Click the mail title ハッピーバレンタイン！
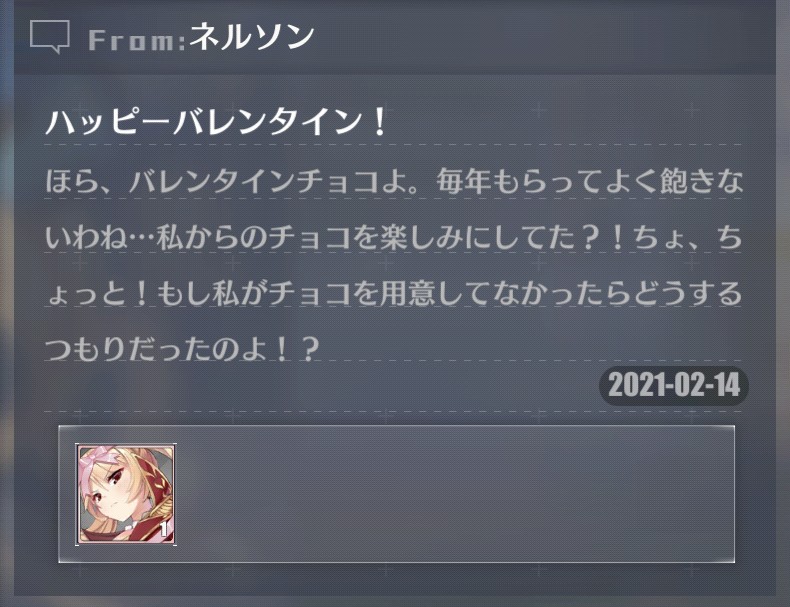The image size is (790, 607). tap(216, 121)
